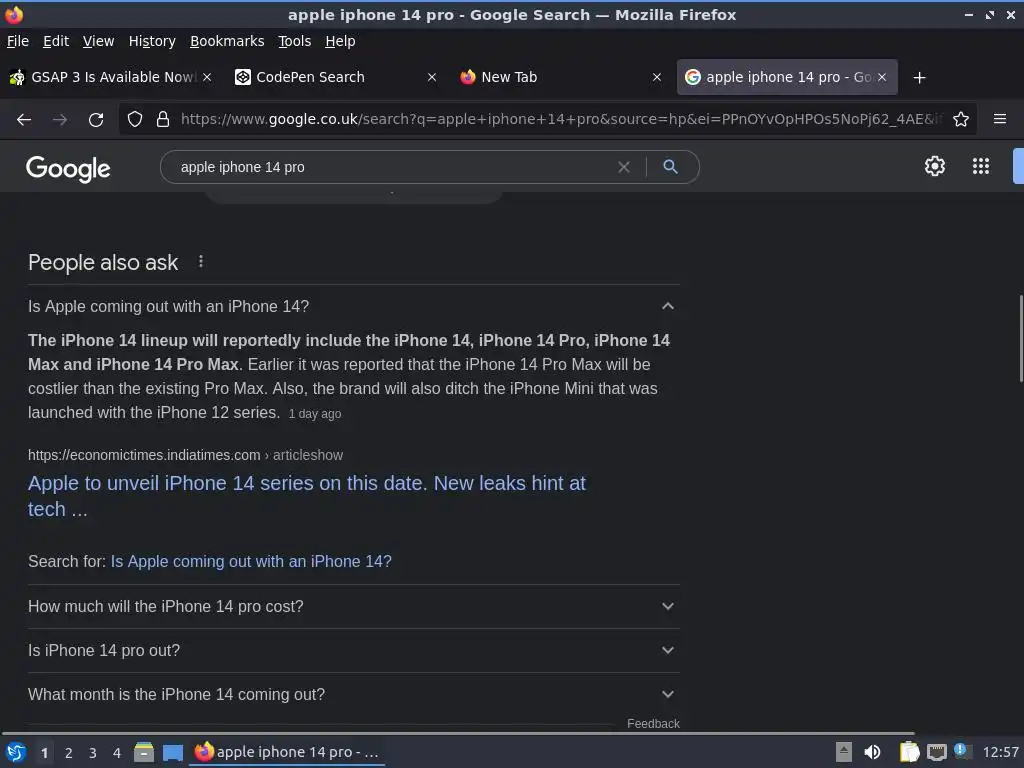Image resolution: width=1024 pixels, height=768 pixels.
Task: Show desktop via taskbar blue icon
Action: pos(172,753)
